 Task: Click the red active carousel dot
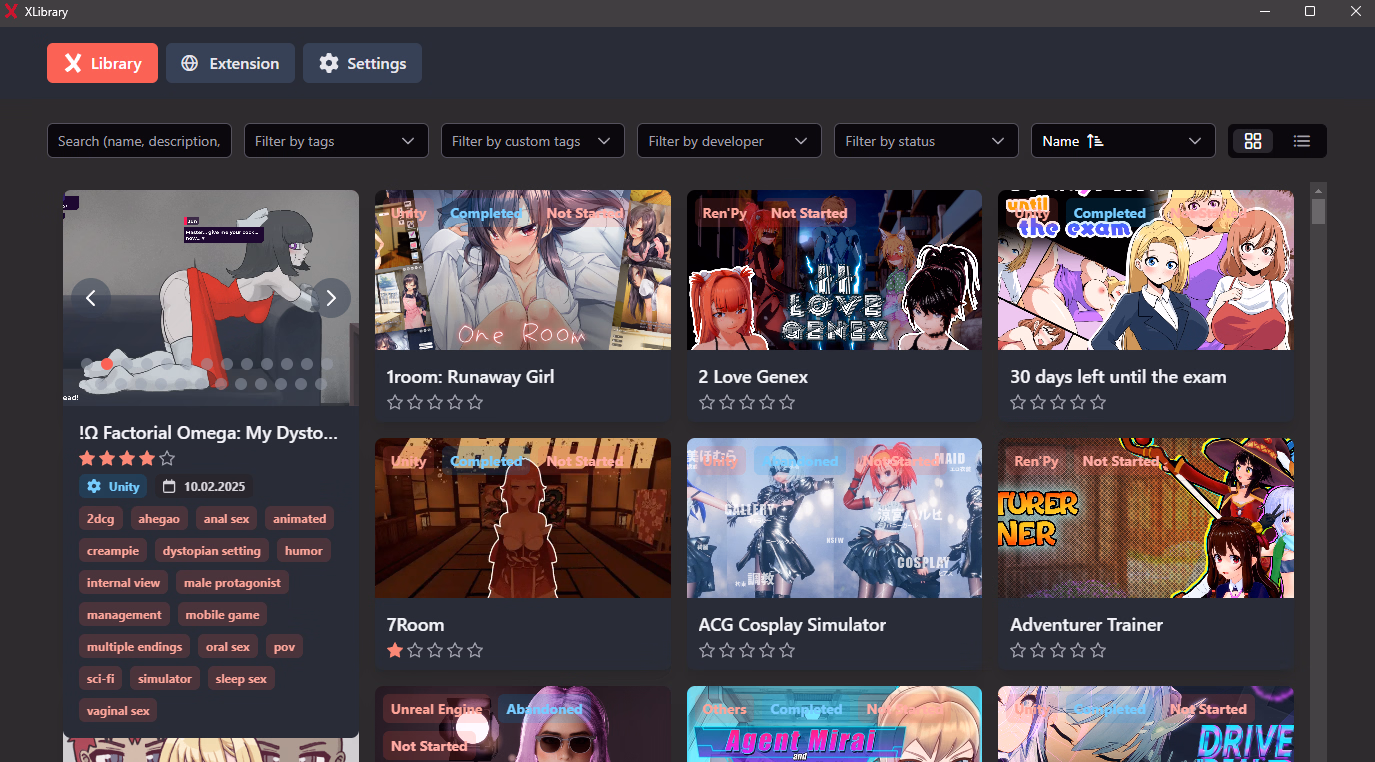(x=107, y=364)
